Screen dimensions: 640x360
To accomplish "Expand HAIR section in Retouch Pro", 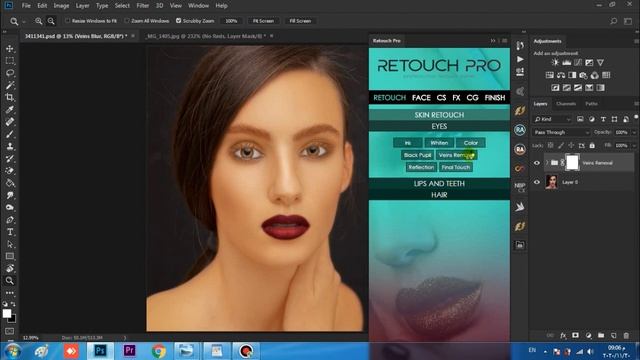I will tap(439, 195).
